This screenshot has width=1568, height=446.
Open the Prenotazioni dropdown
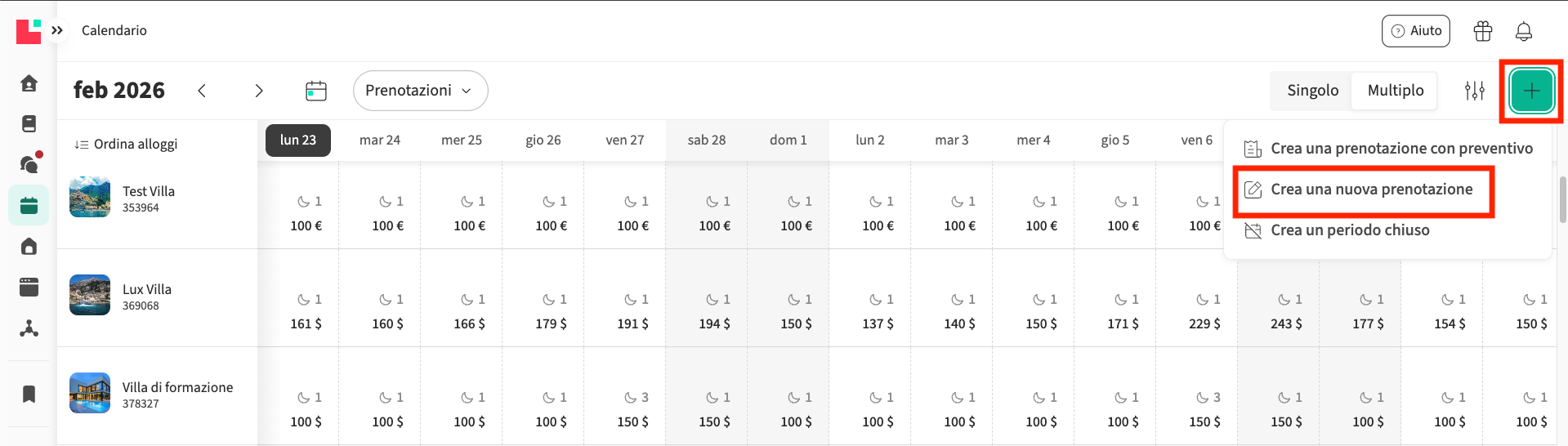(420, 91)
